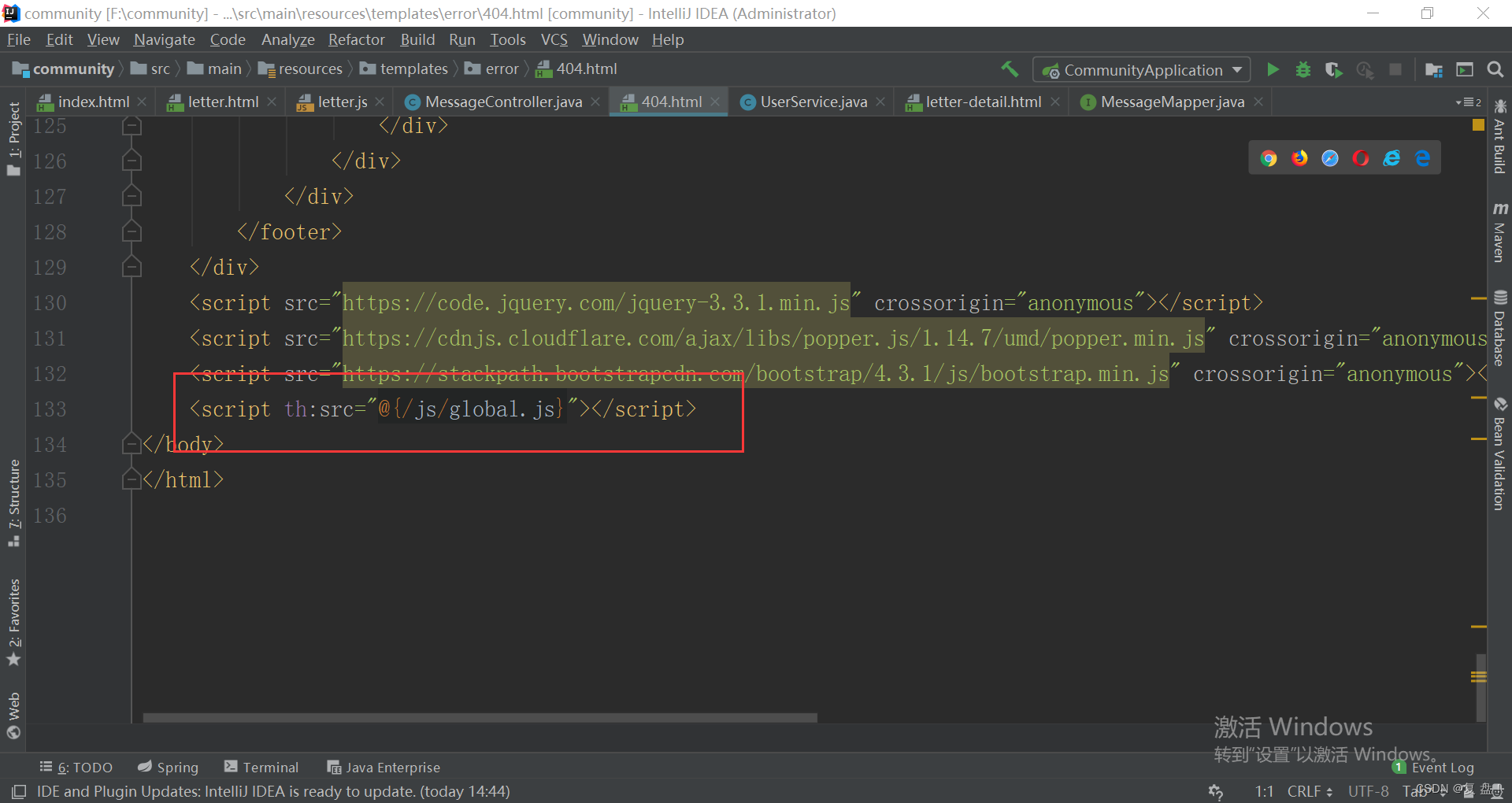Click the profiler run icon
The height and width of the screenshot is (803, 1512).
coord(1365,69)
